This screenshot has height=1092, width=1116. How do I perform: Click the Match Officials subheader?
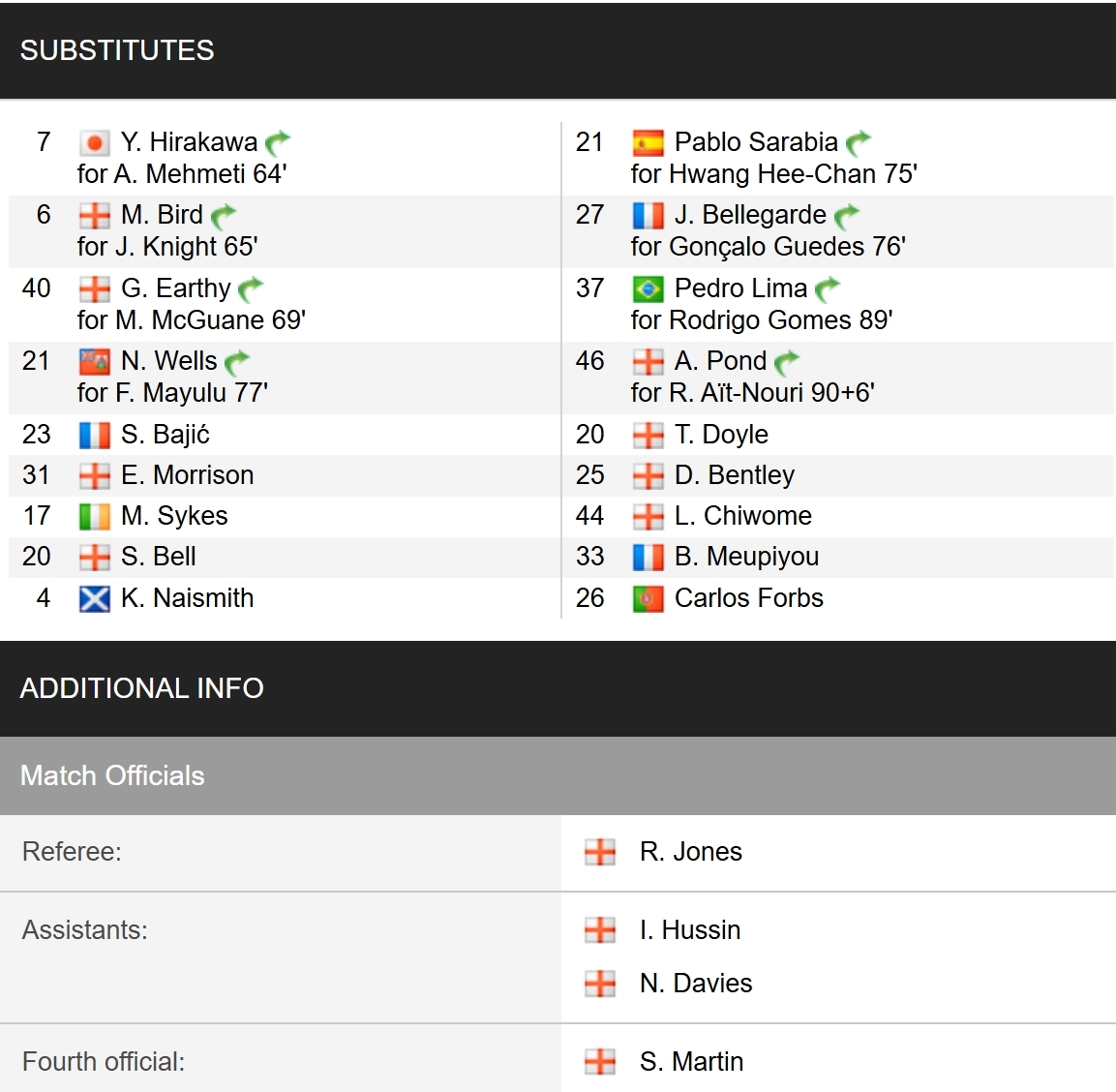point(558,776)
